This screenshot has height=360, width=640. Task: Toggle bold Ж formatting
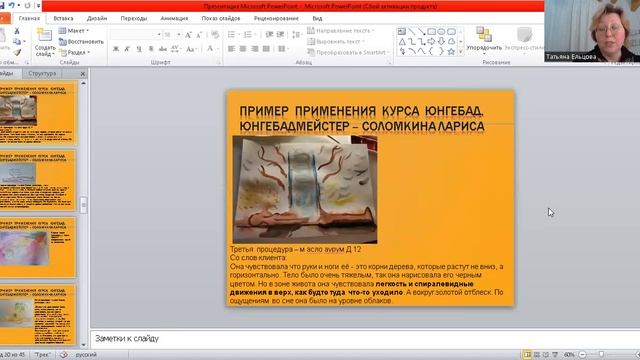116,49
